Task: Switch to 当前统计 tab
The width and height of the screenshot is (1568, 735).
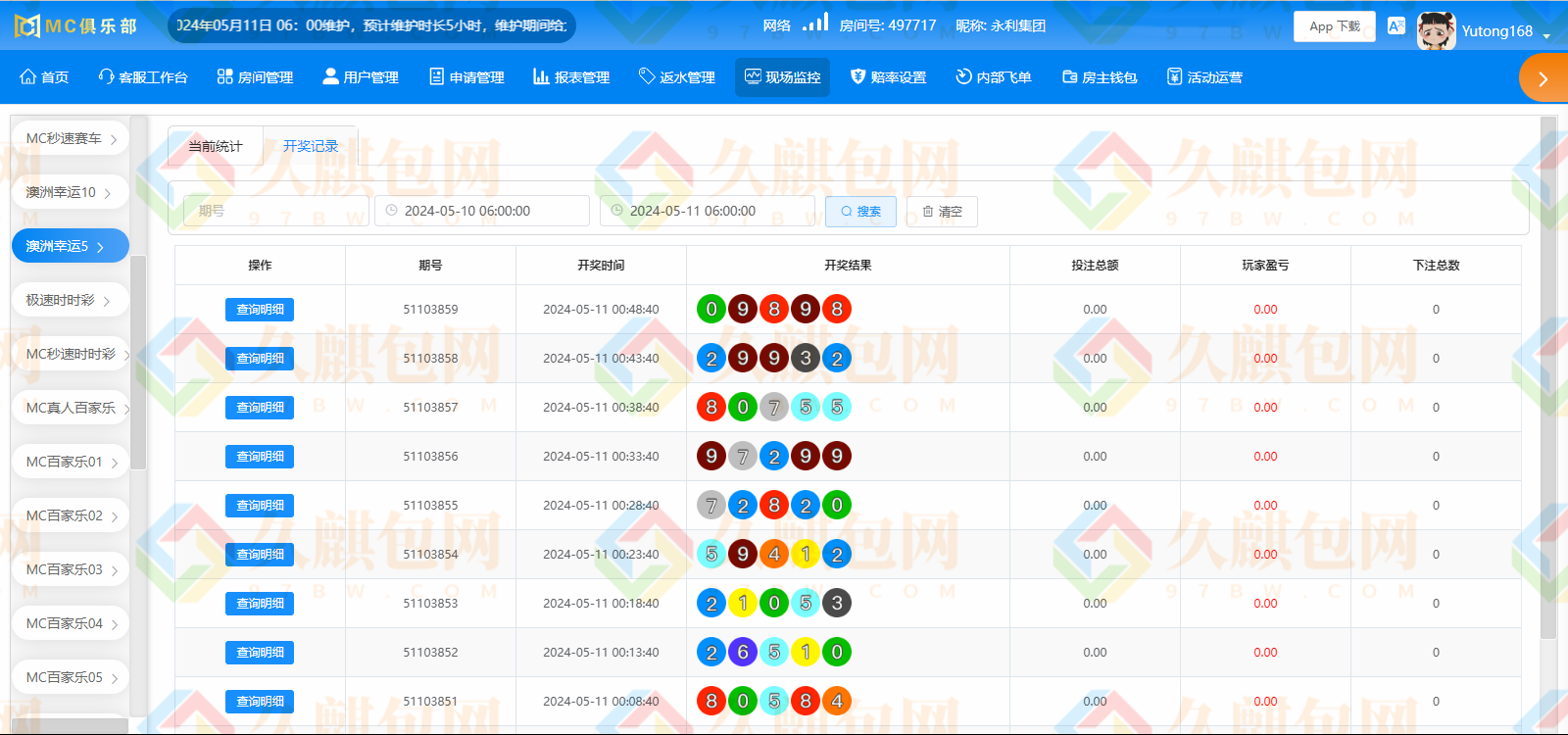Action: (216, 146)
